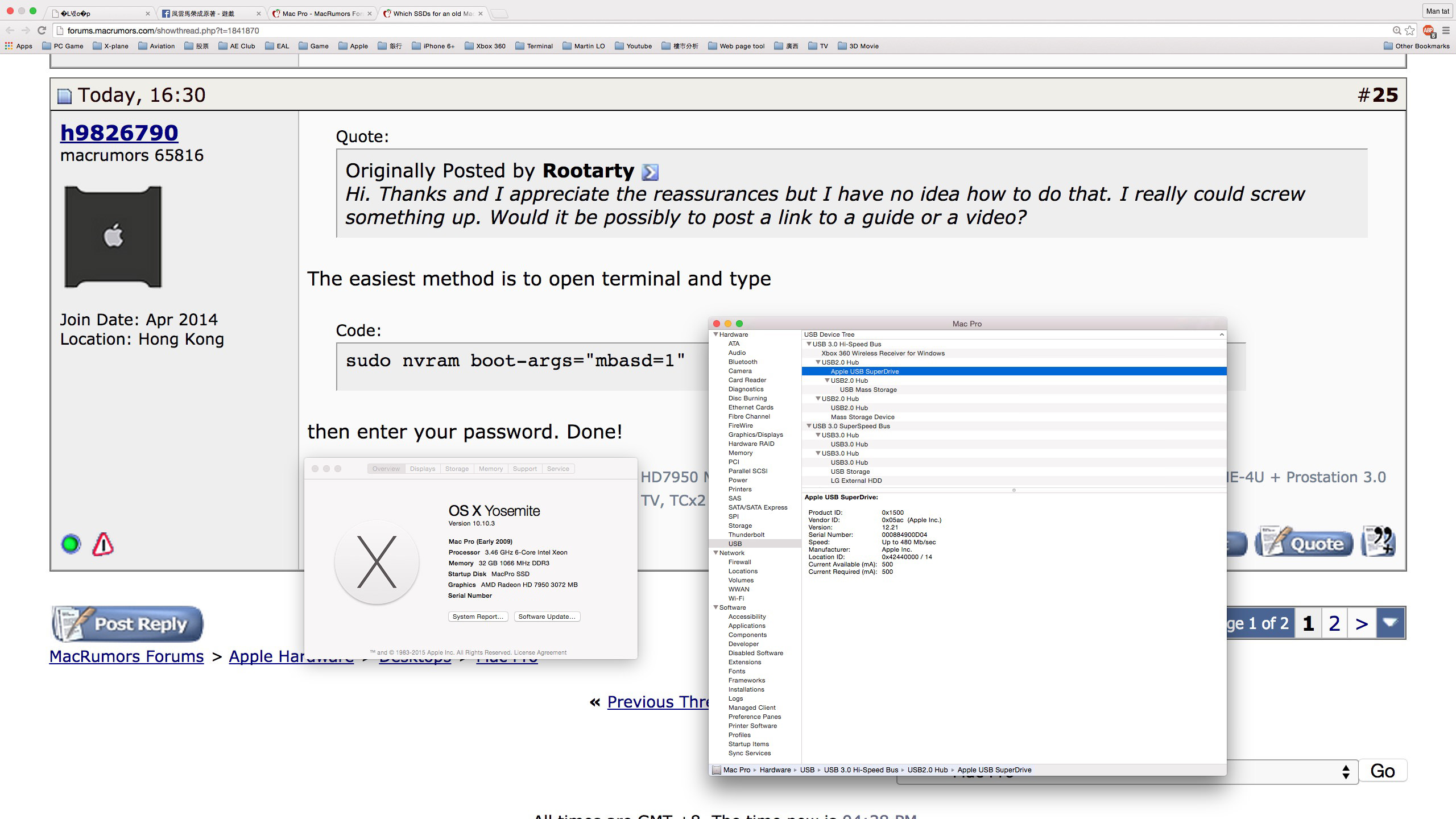Select LG External HDD in USB tree
Viewport: 1456px width, 819px height.
click(1014, 481)
